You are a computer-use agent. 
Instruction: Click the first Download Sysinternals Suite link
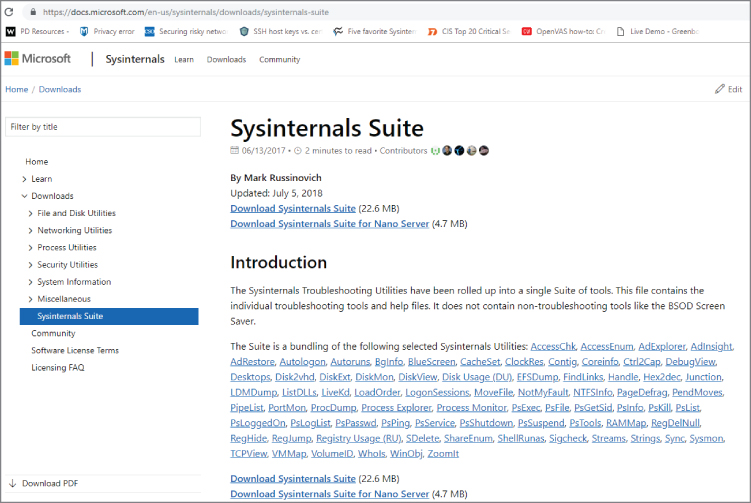(293, 208)
